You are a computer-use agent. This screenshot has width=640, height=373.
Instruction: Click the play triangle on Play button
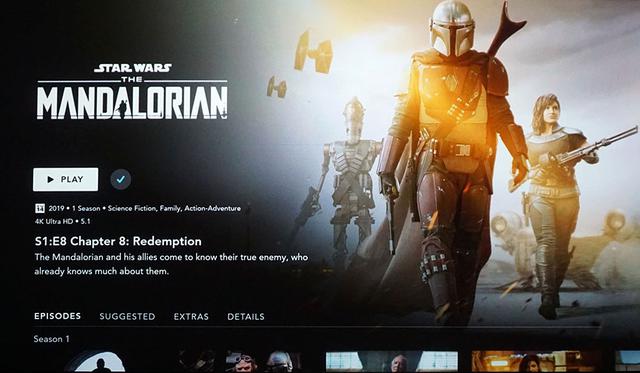click(51, 179)
